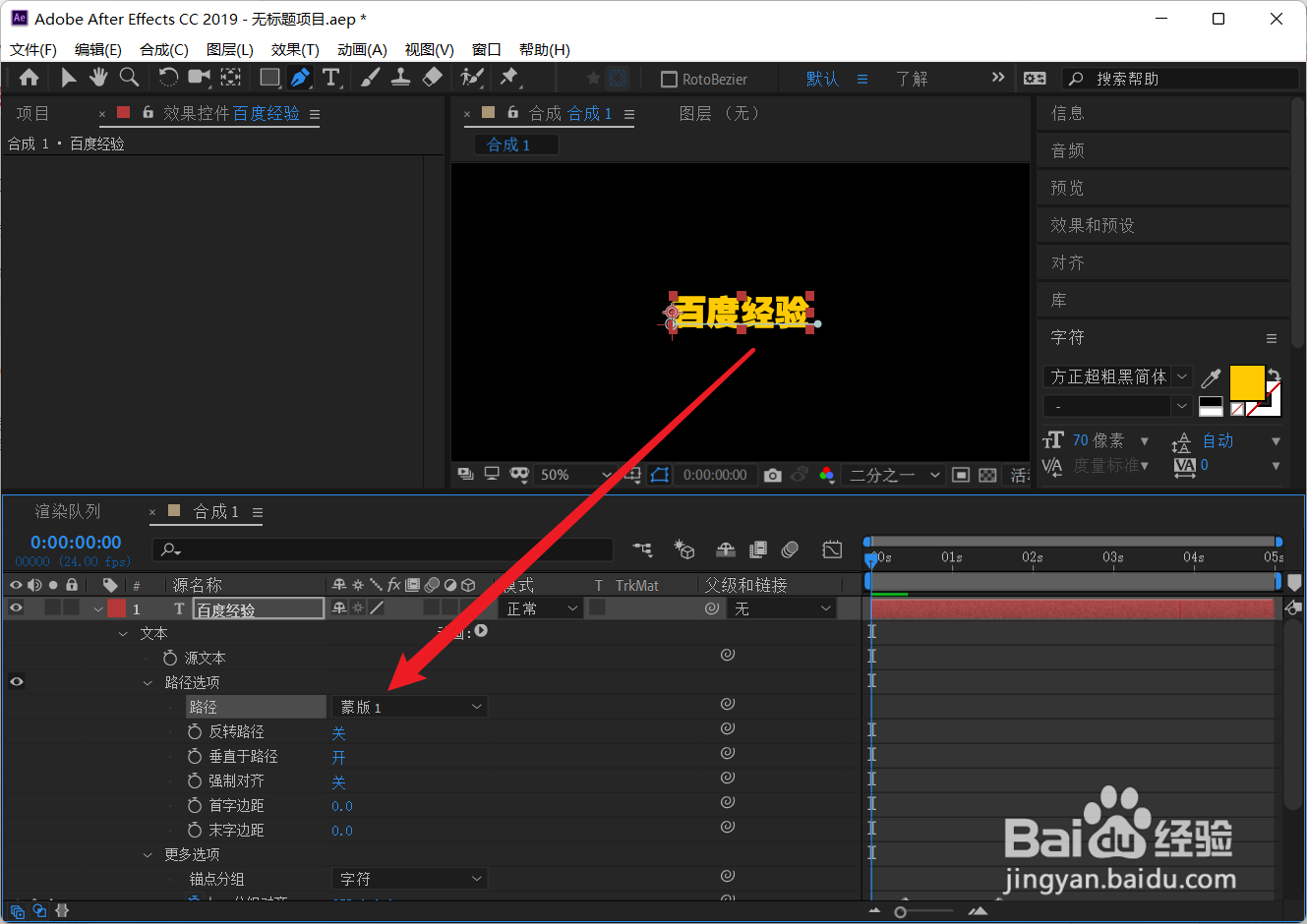The image size is (1307, 924).
Task: Open the composition mini-flowchart icon
Action: click(x=643, y=549)
